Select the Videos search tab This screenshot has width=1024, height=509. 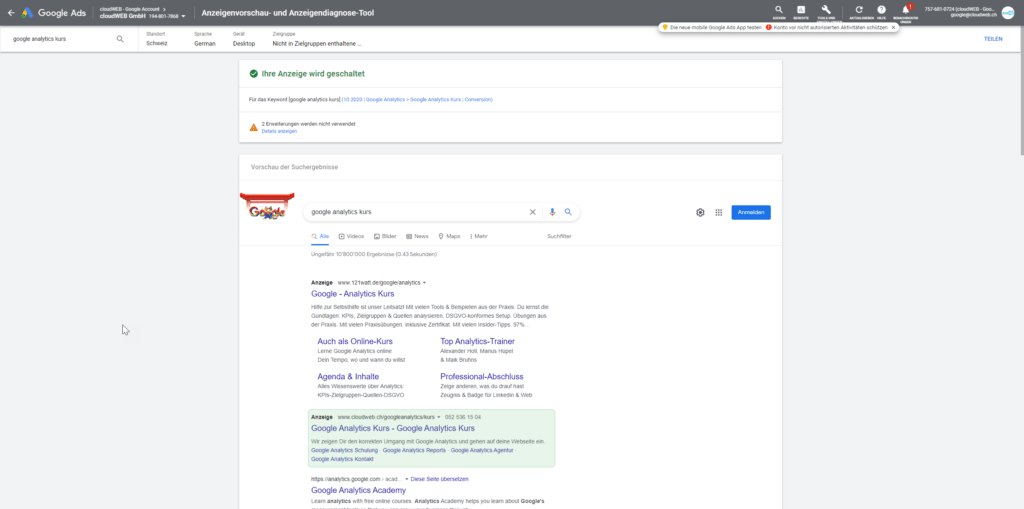click(x=351, y=237)
